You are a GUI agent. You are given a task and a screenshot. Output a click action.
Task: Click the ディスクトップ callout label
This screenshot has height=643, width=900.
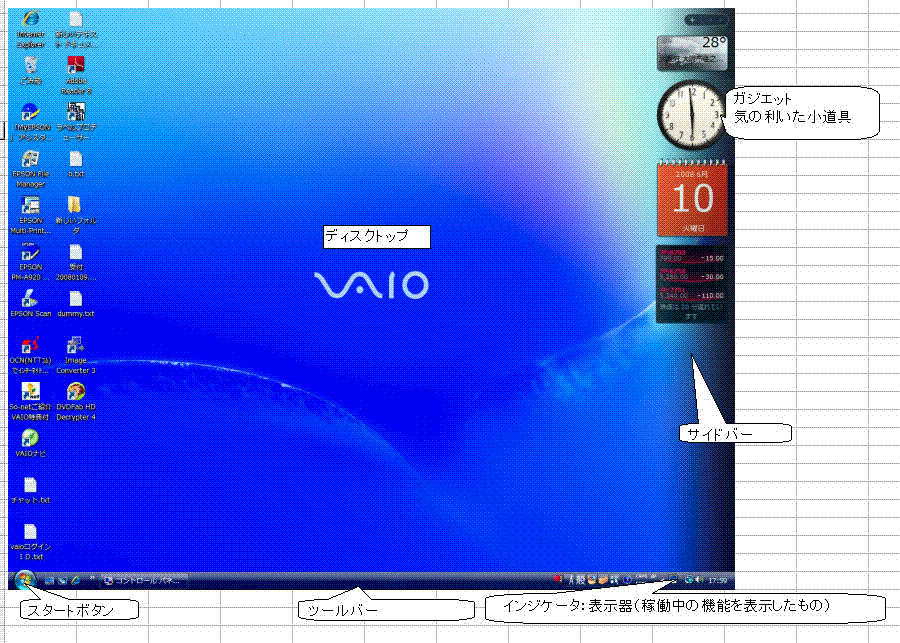(x=376, y=237)
